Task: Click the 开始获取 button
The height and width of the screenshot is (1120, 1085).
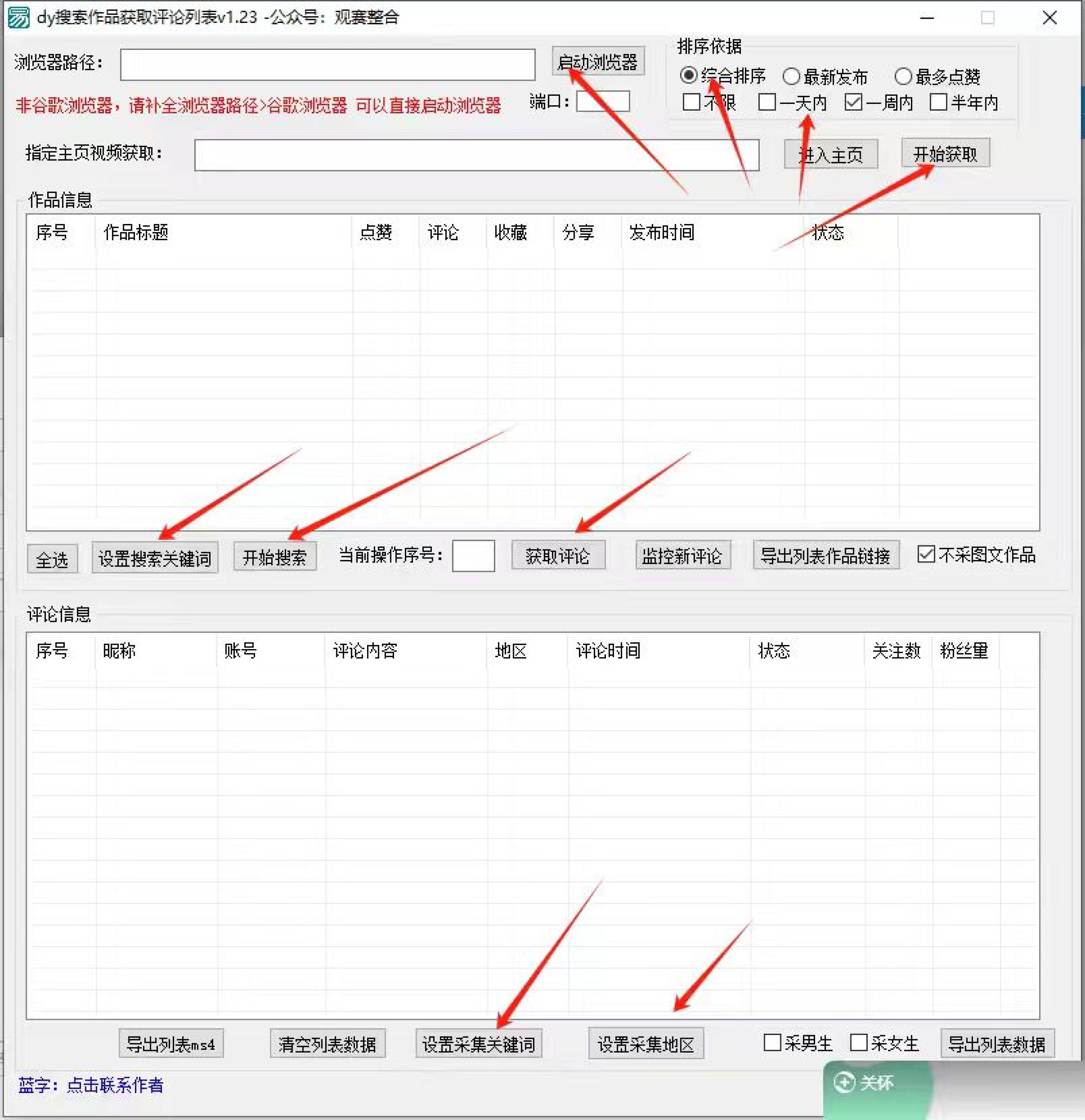Action: point(946,153)
